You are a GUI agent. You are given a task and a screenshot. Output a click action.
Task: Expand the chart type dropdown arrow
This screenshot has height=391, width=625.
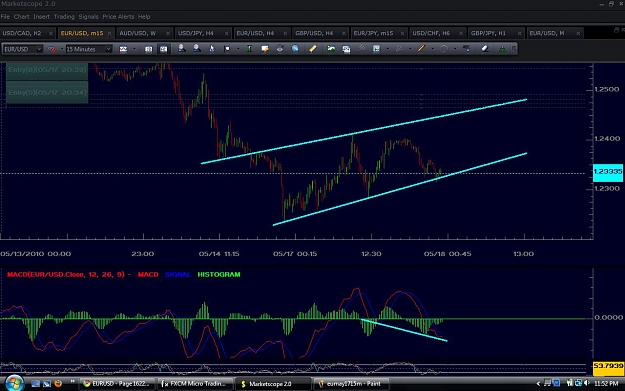[x=134, y=49]
